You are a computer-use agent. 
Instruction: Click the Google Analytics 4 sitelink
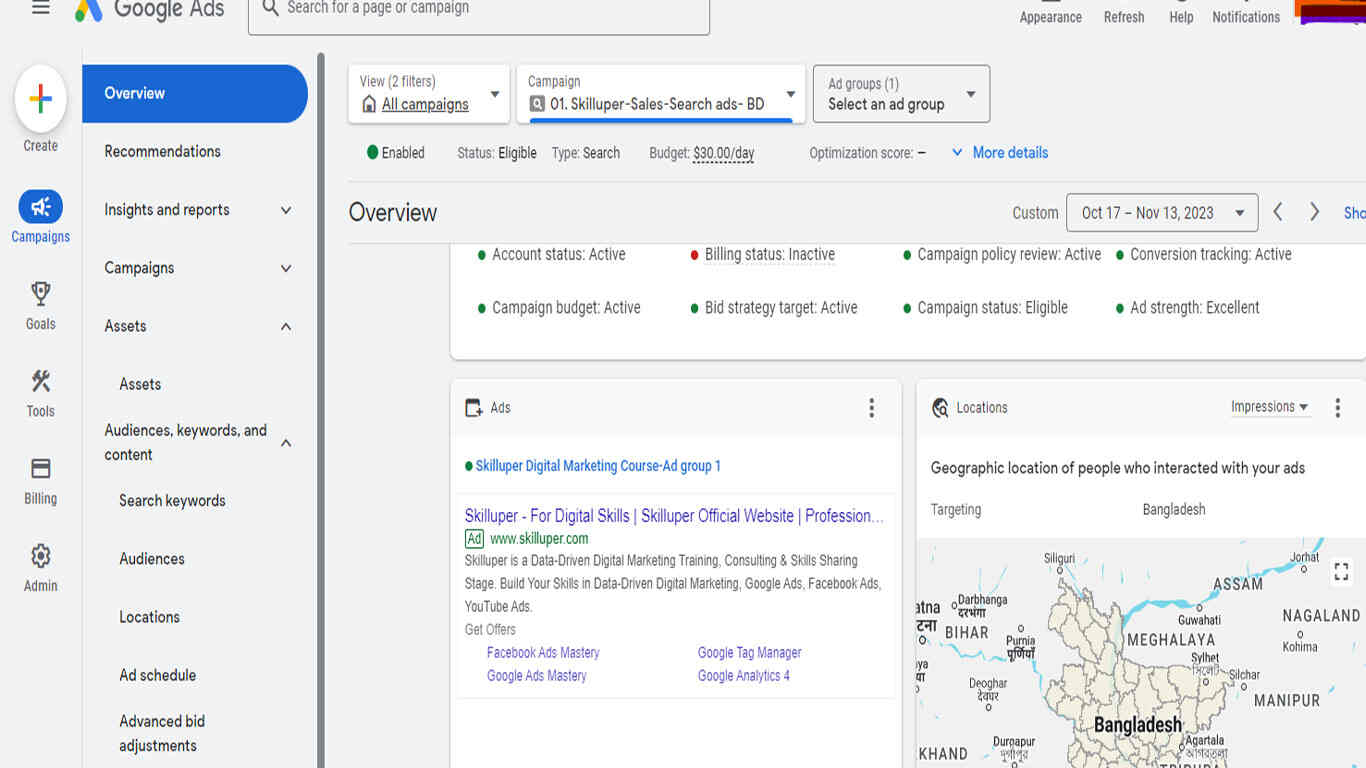(x=743, y=676)
